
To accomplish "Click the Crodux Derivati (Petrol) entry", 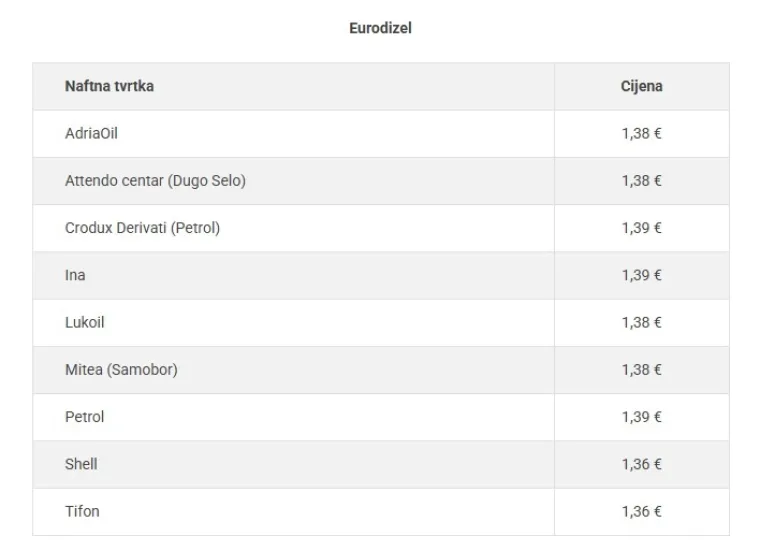I will 142,228.
